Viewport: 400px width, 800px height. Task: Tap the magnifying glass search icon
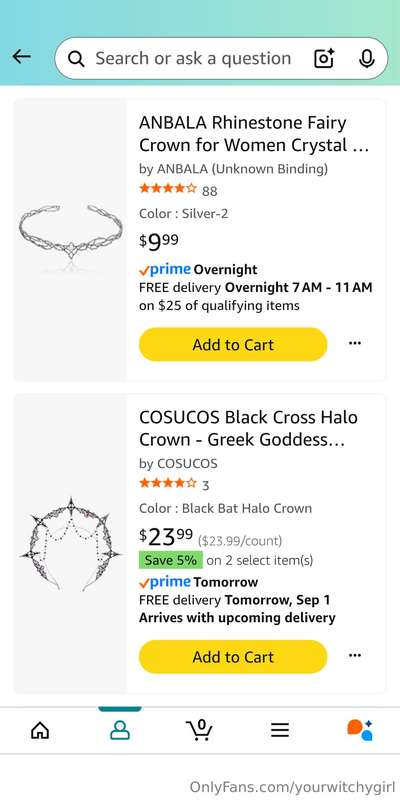click(76, 59)
